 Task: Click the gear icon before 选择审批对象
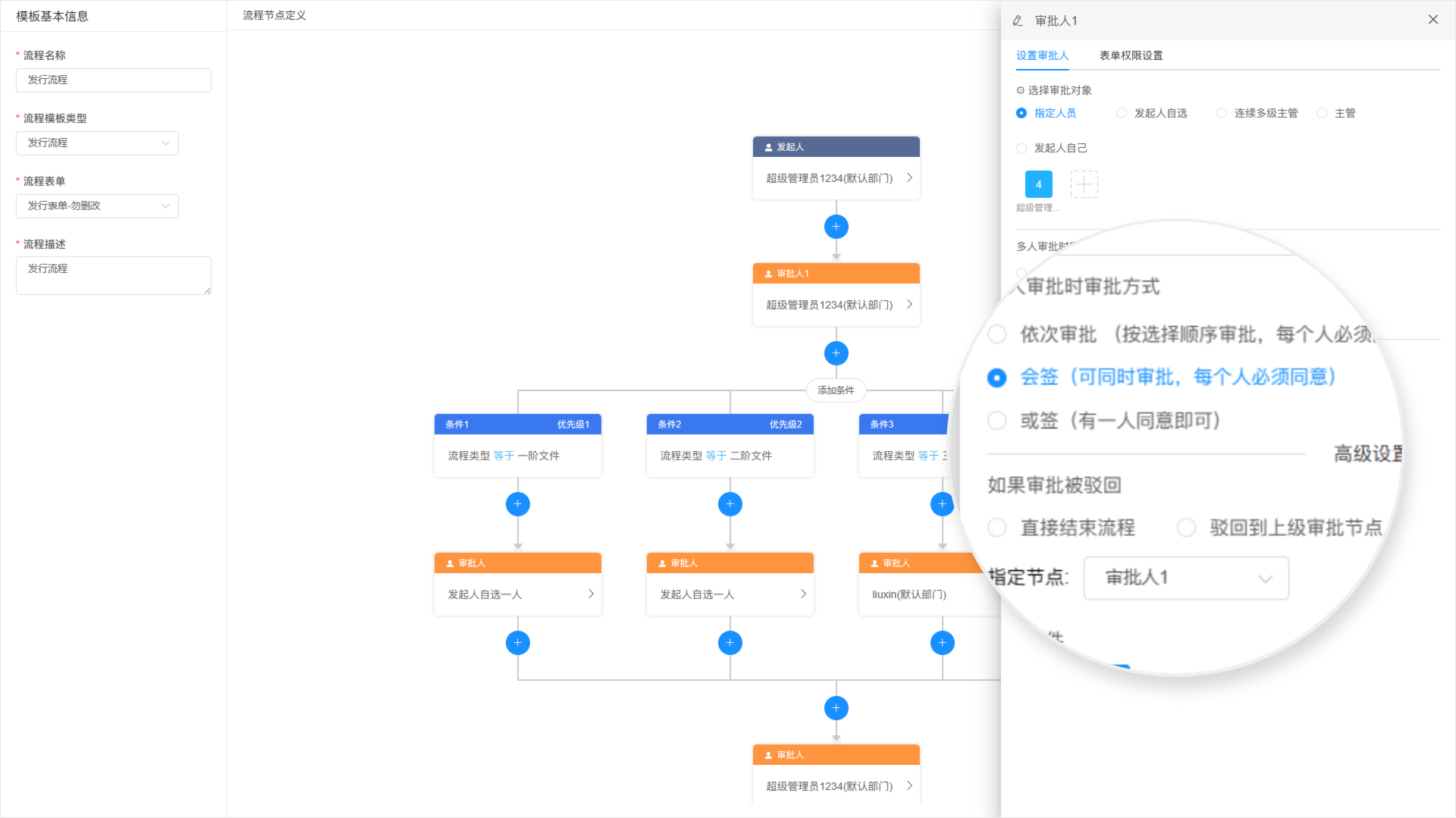pos(1021,89)
